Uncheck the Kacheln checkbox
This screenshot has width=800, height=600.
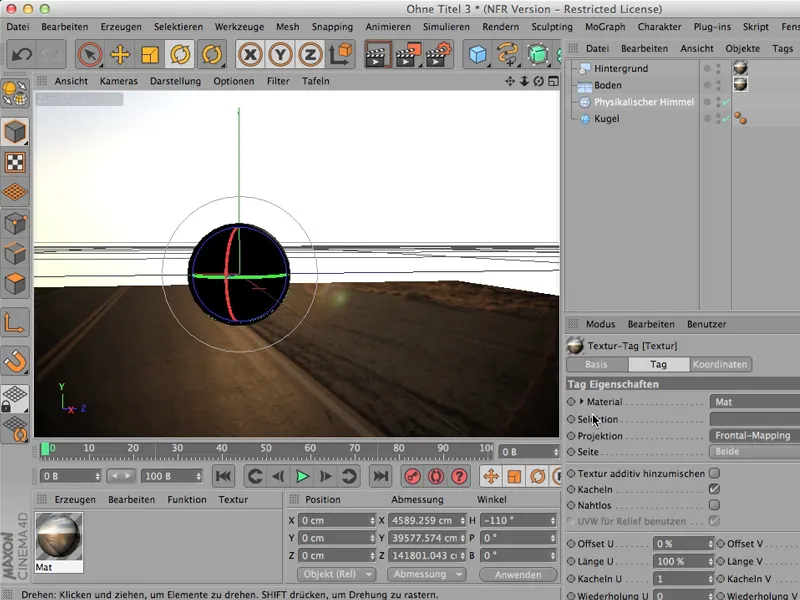click(x=714, y=489)
